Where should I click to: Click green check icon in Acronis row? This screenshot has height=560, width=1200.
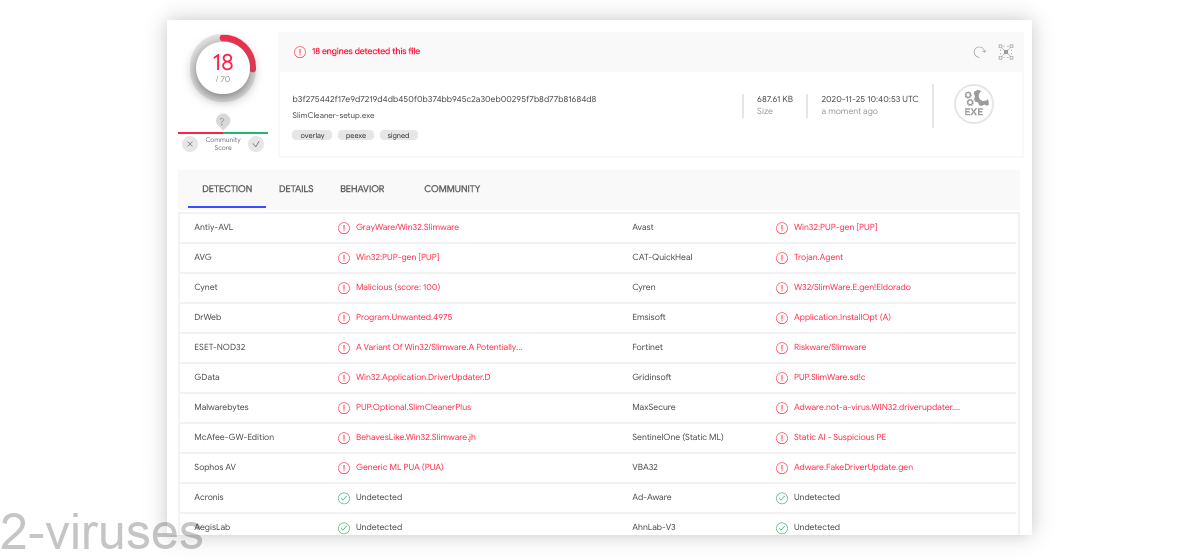pos(344,497)
